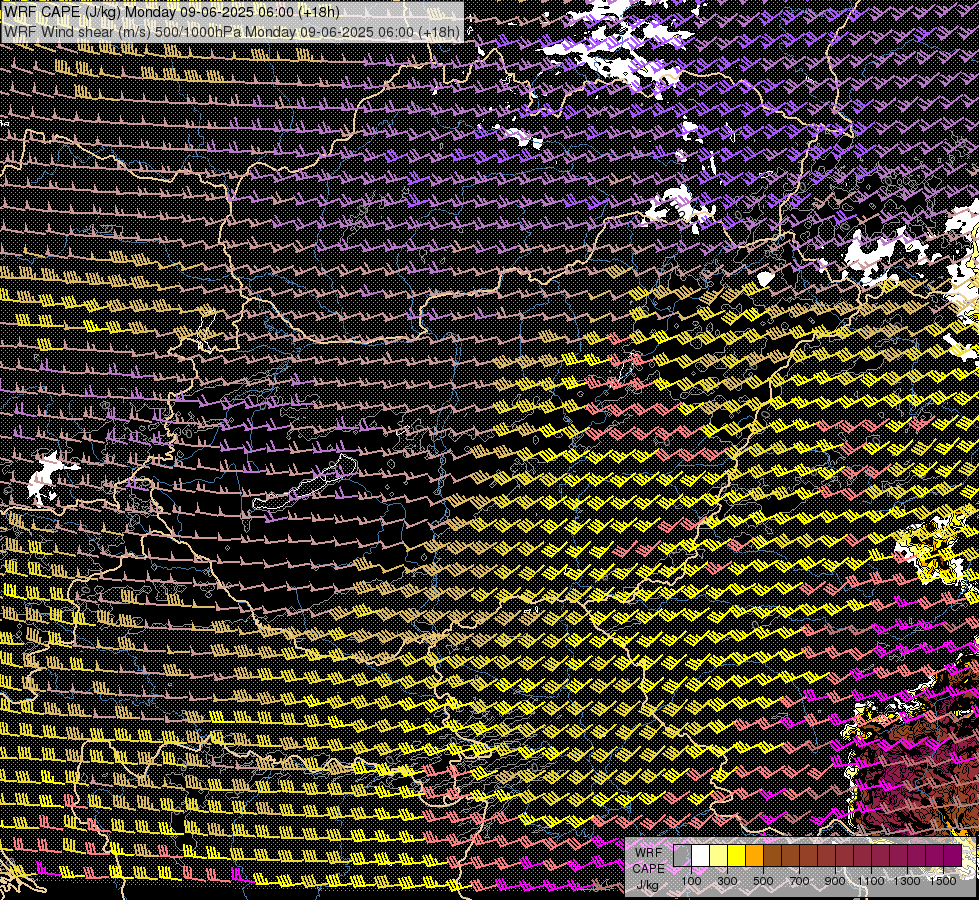Select the gray swatch in the CAPE legend

[682, 855]
